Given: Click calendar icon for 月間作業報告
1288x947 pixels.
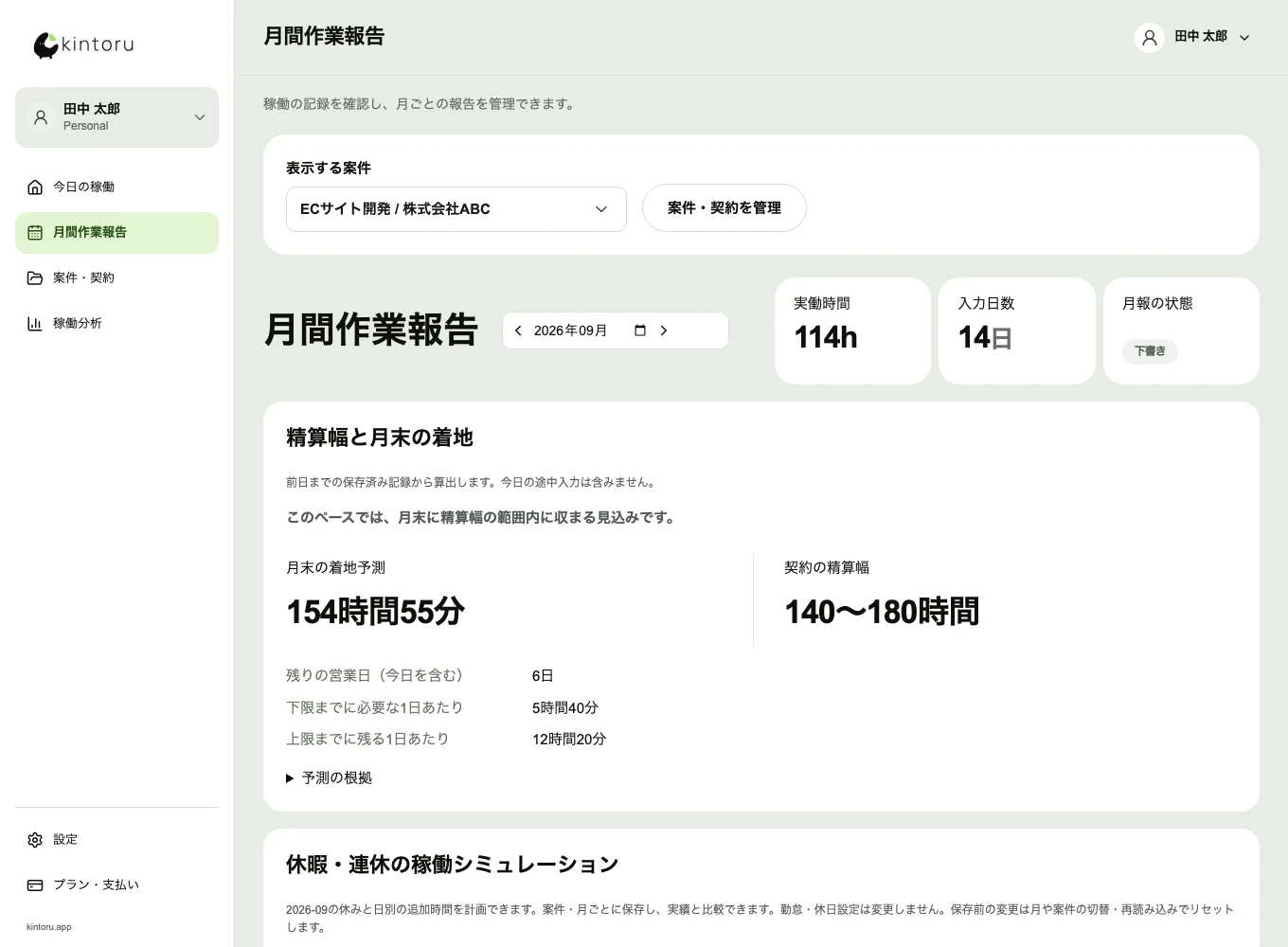Looking at the screenshot, I should pos(35,232).
